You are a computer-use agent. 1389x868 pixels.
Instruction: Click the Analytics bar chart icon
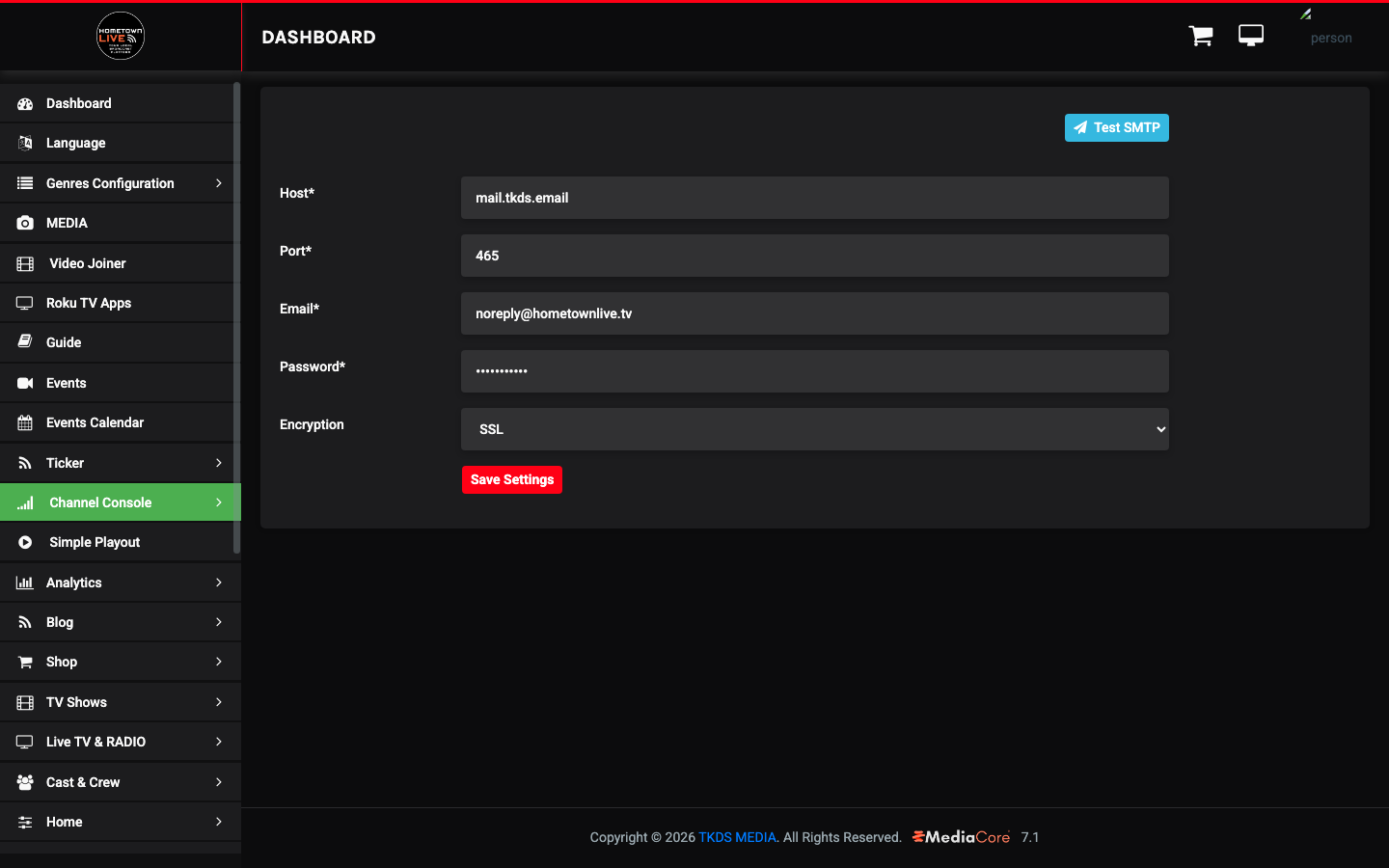pyautogui.click(x=25, y=583)
